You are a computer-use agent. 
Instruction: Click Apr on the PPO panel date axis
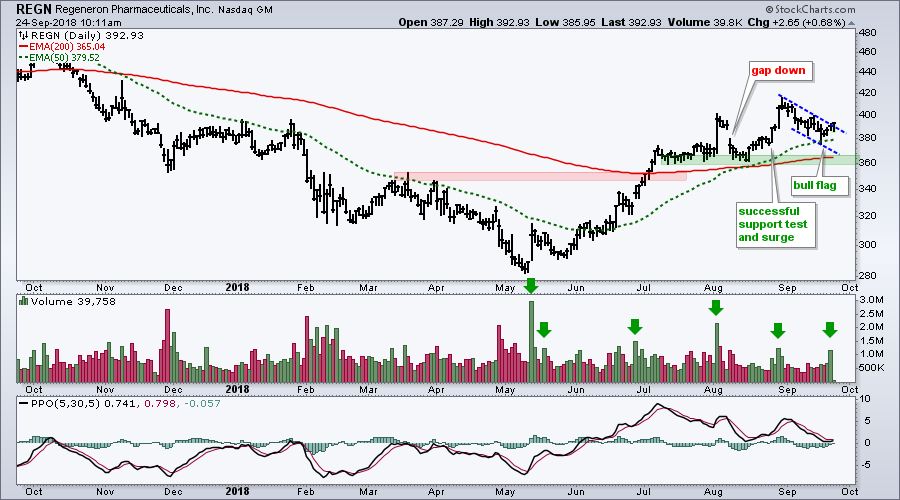(436, 491)
